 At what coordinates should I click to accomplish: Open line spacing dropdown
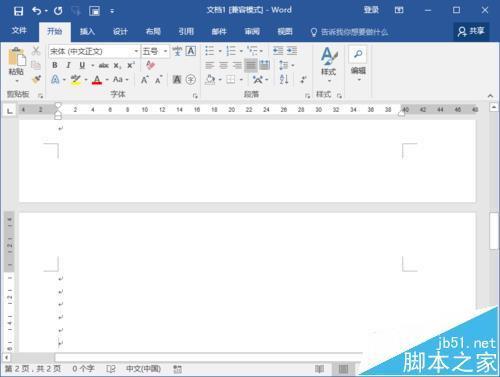coord(287,65)
